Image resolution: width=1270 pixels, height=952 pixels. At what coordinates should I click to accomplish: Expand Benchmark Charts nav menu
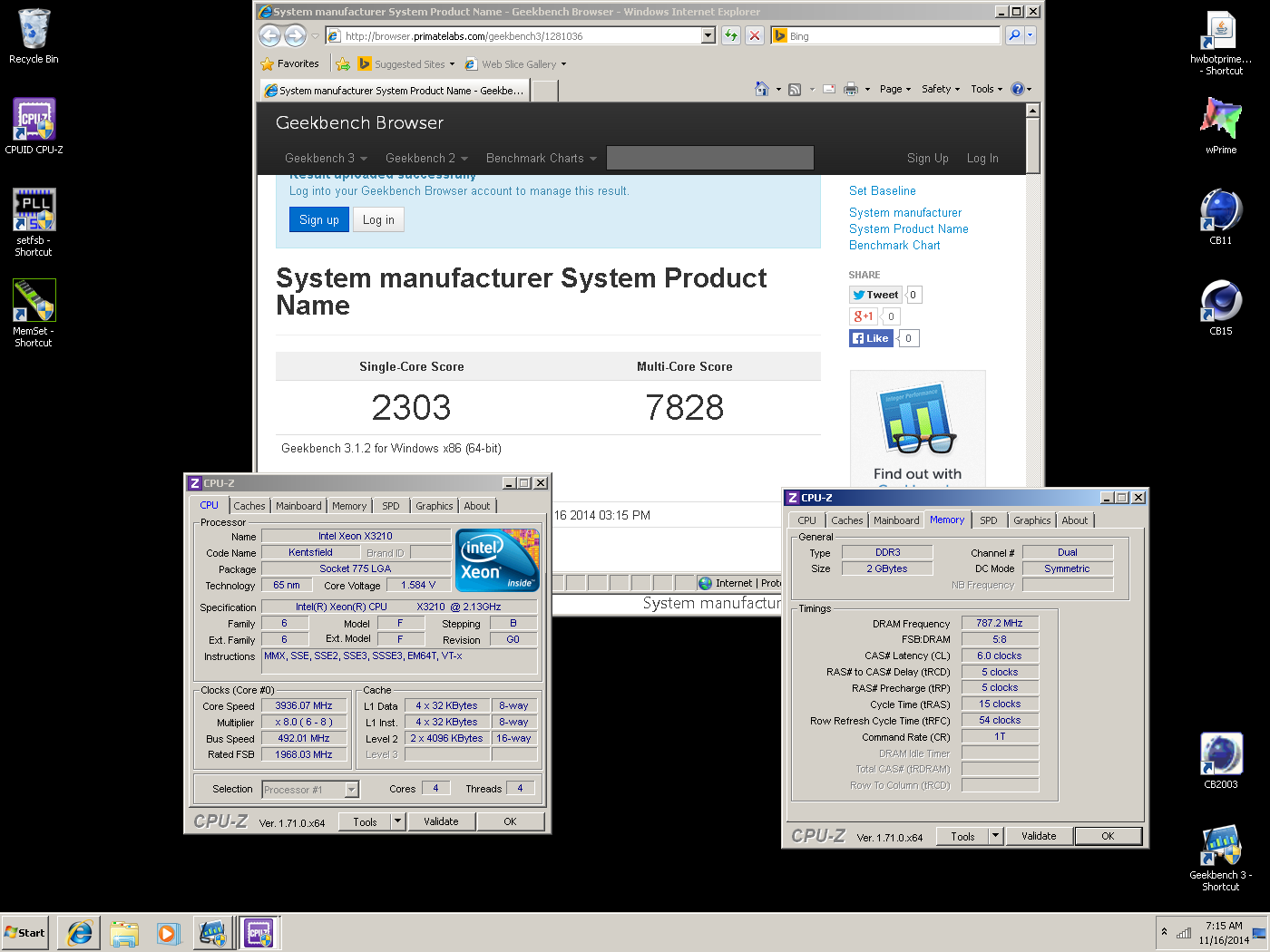[542, 158]
